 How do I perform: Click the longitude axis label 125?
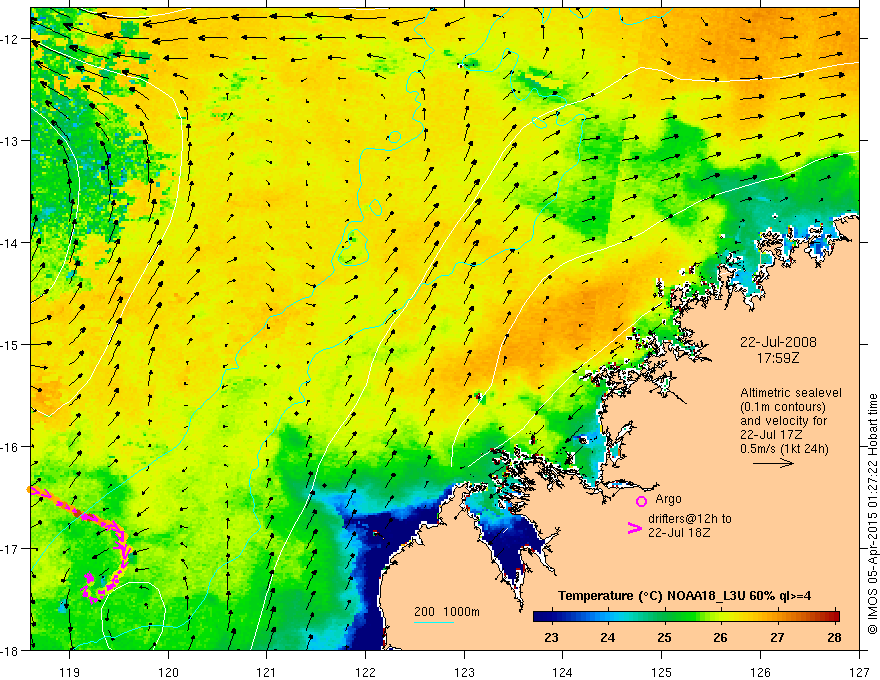point(662,672)
